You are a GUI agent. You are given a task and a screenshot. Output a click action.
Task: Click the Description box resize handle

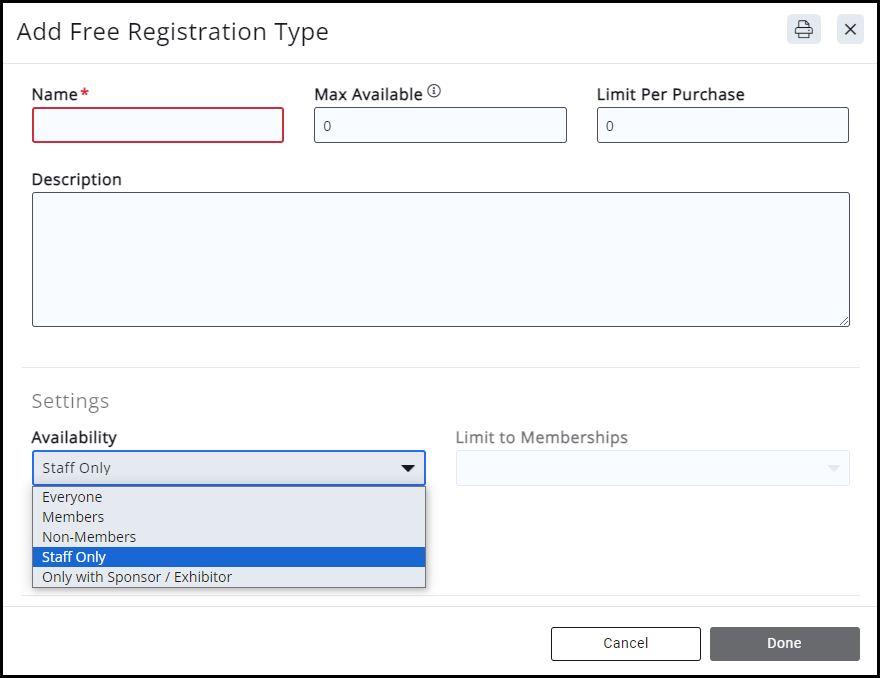[844, 320]
